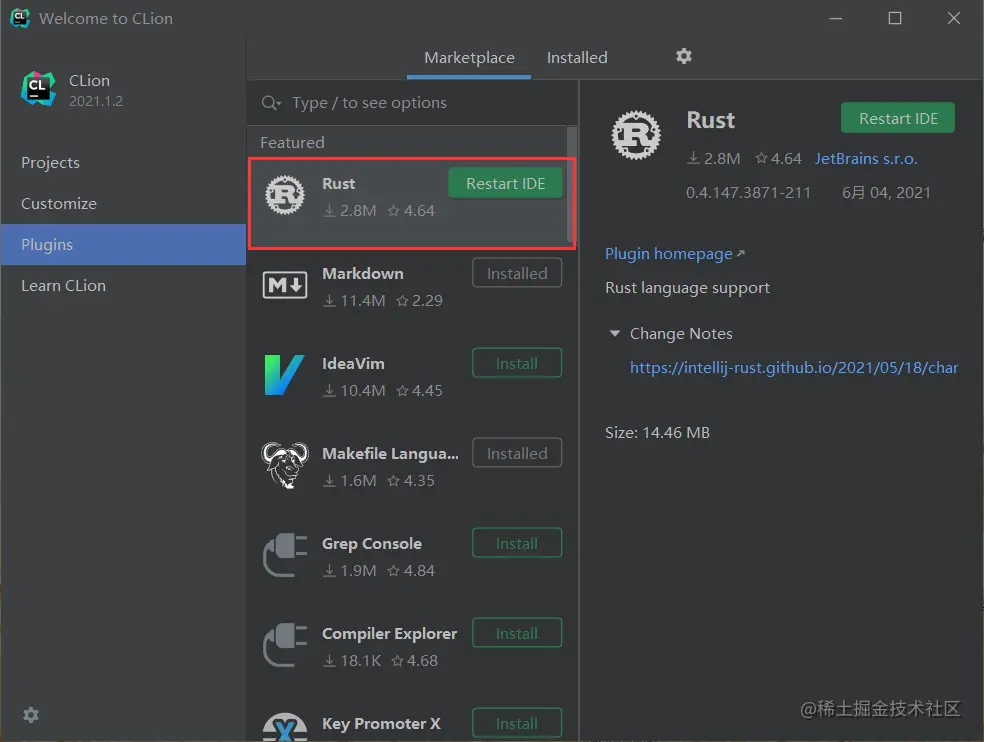Click the large Rust logo in the details panel

click(x=636, y=135)
